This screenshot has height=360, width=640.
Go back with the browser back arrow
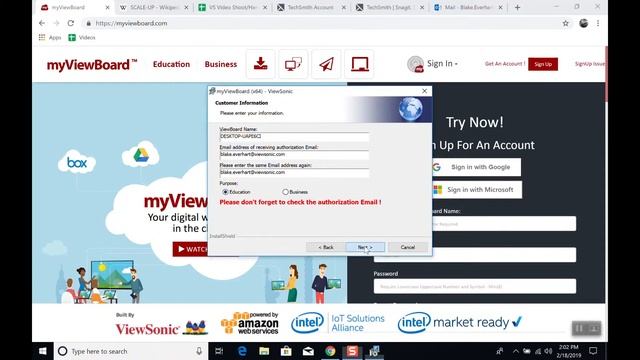click(x=42, y=23)
